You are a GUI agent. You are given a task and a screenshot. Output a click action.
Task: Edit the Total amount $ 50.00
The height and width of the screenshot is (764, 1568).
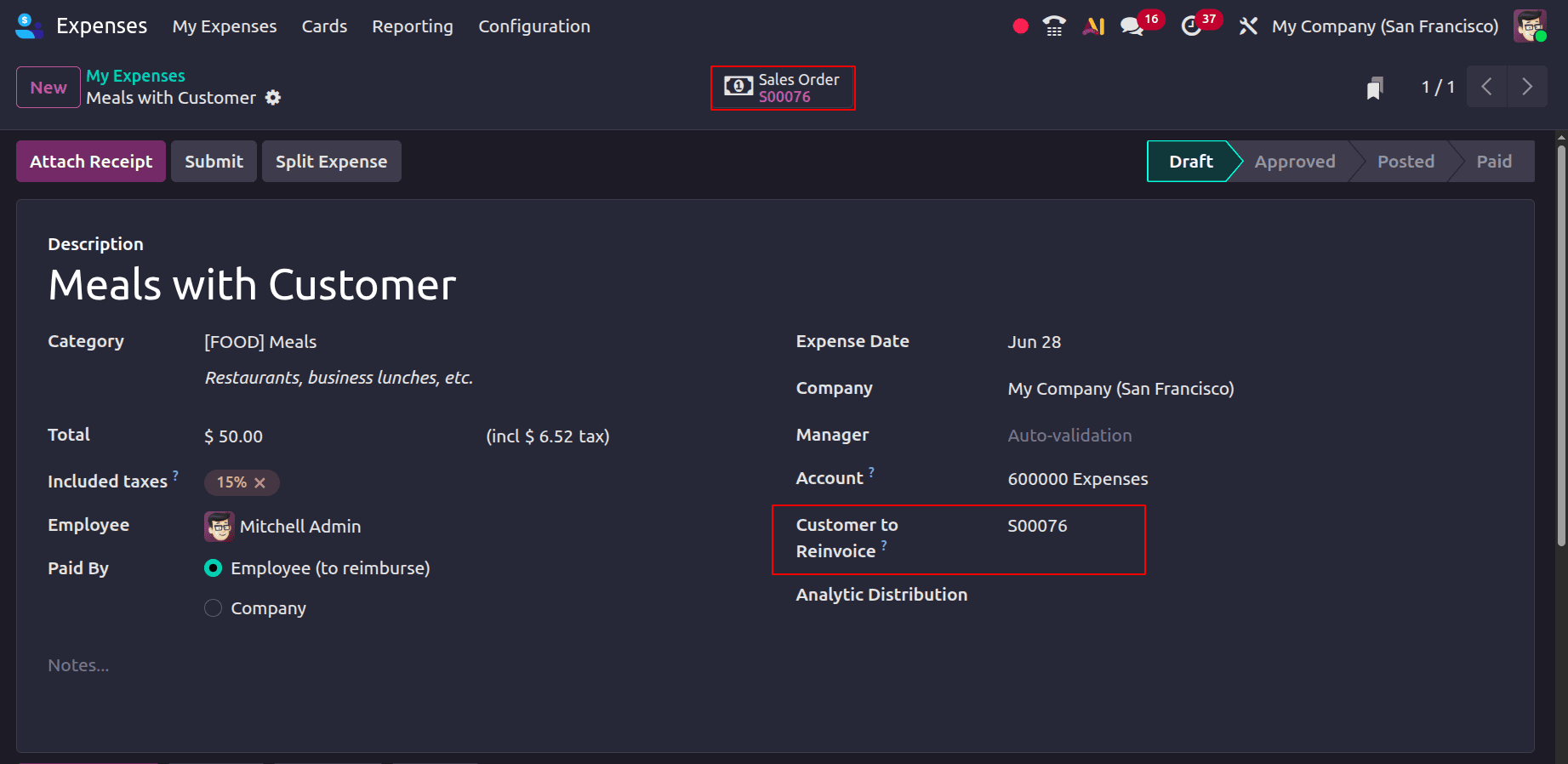pos(234,436)
